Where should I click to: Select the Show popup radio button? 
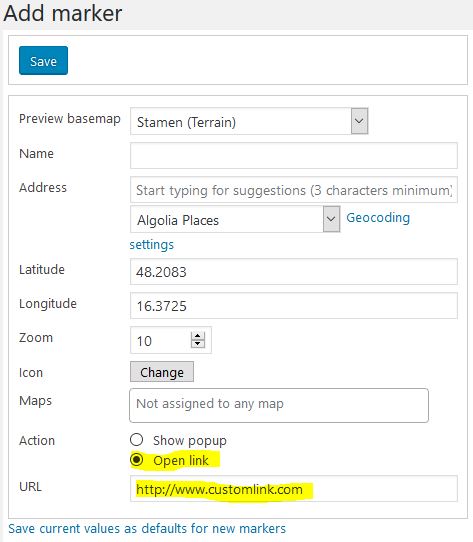(x=137, y=440)
